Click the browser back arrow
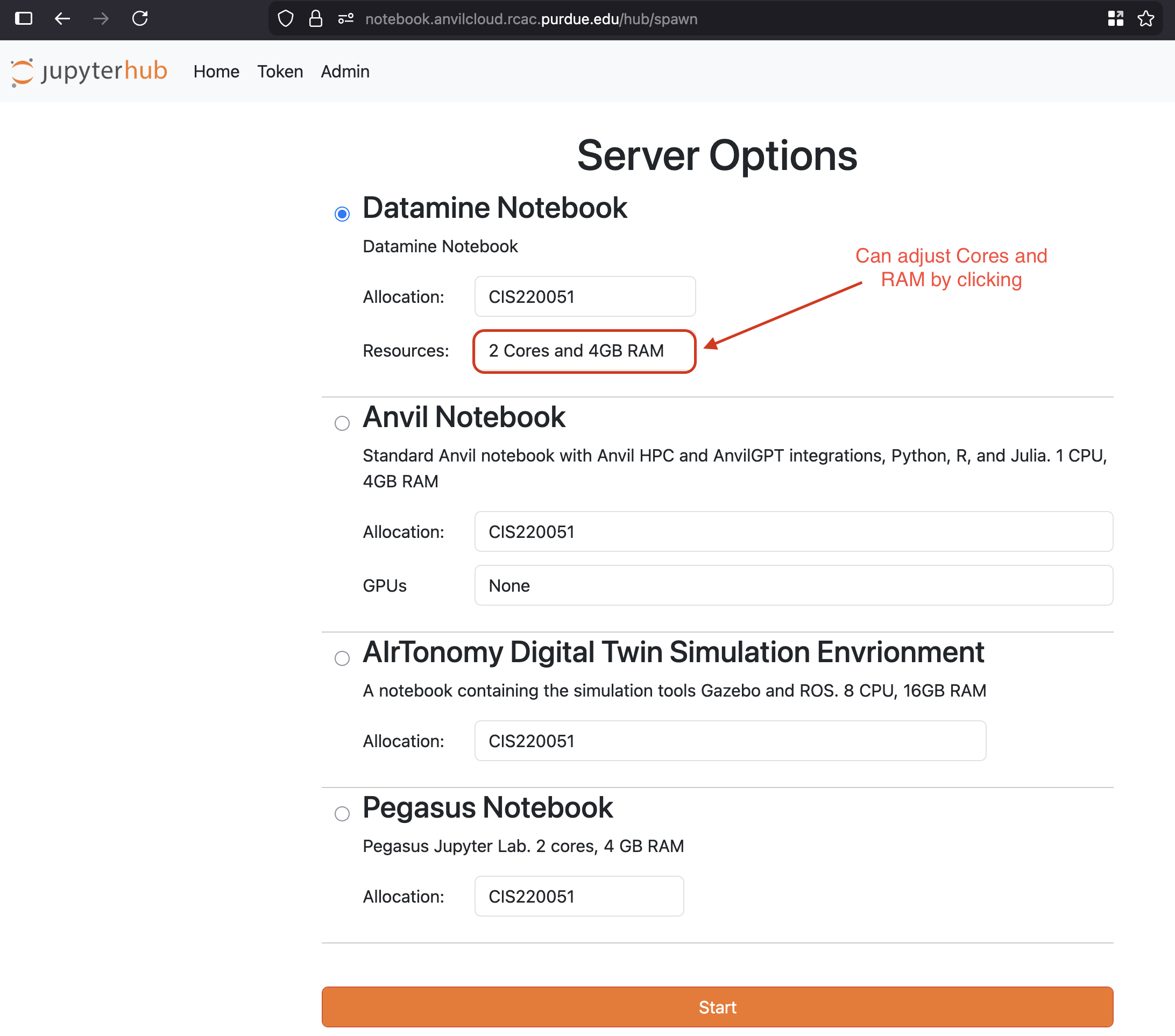Screen dimensions: 1175x1036 (62, 18)
